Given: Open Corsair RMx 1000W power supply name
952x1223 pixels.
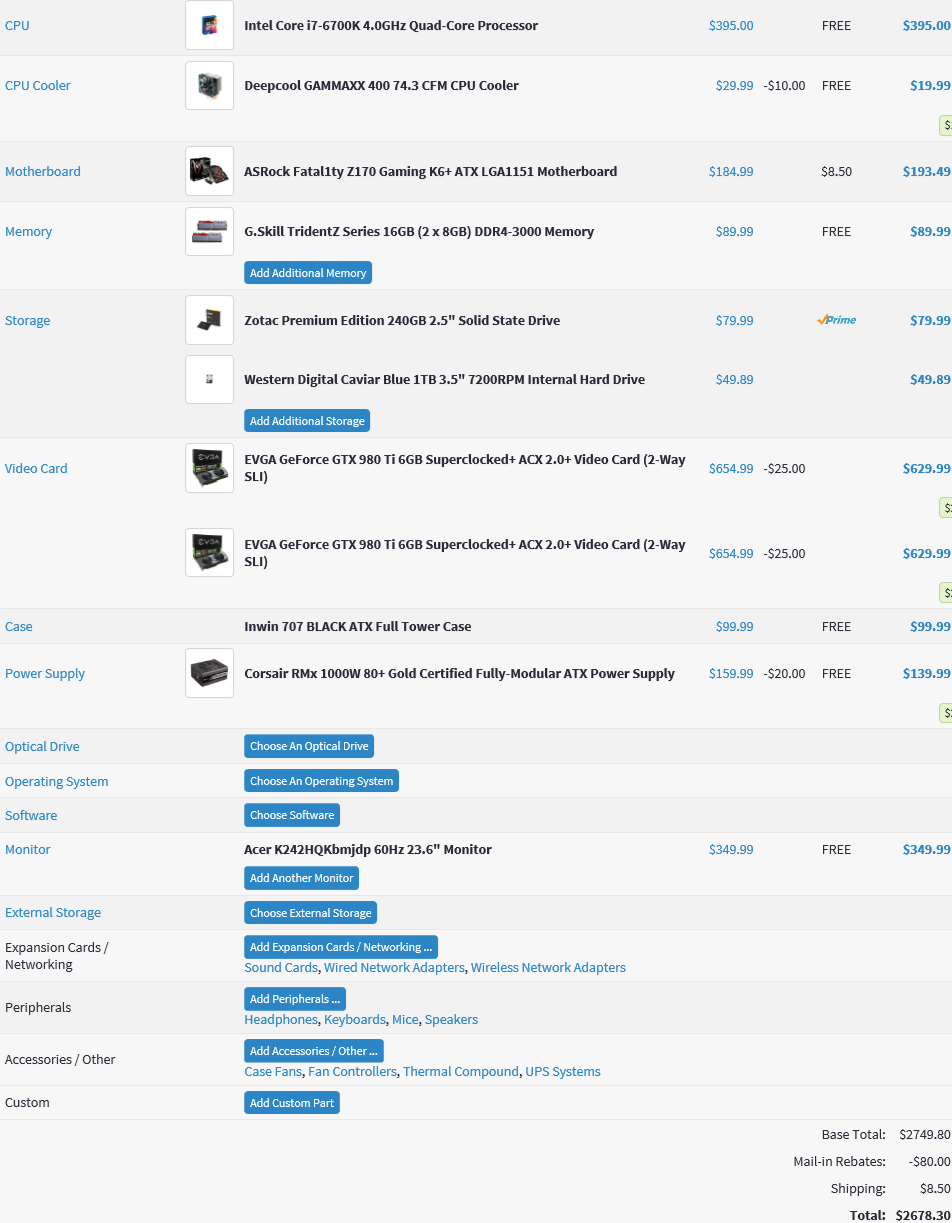Looking at the screenshot, I should coord(460,673).
